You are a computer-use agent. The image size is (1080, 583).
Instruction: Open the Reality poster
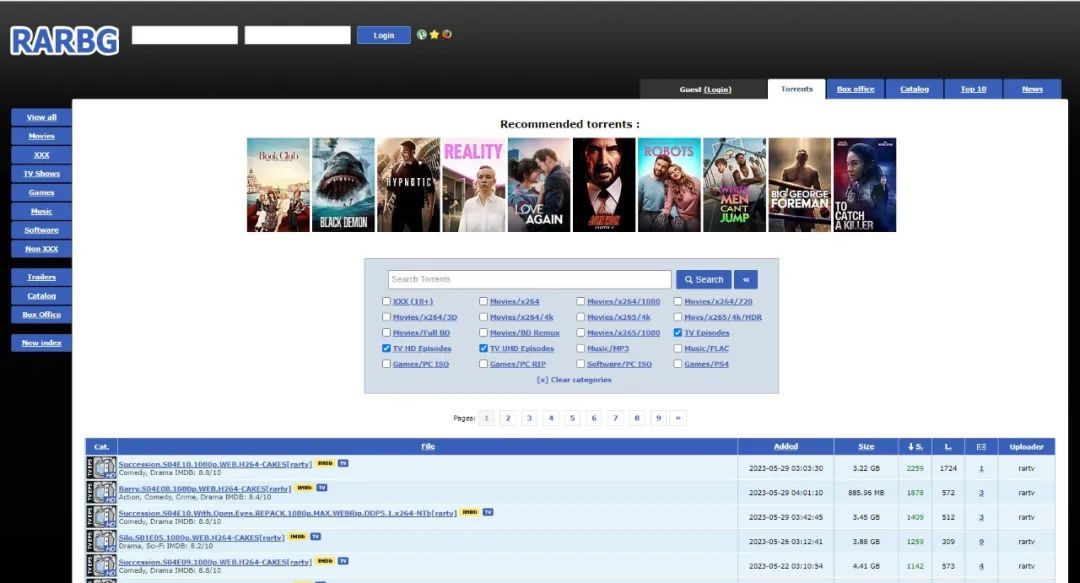tap(474, 185)
